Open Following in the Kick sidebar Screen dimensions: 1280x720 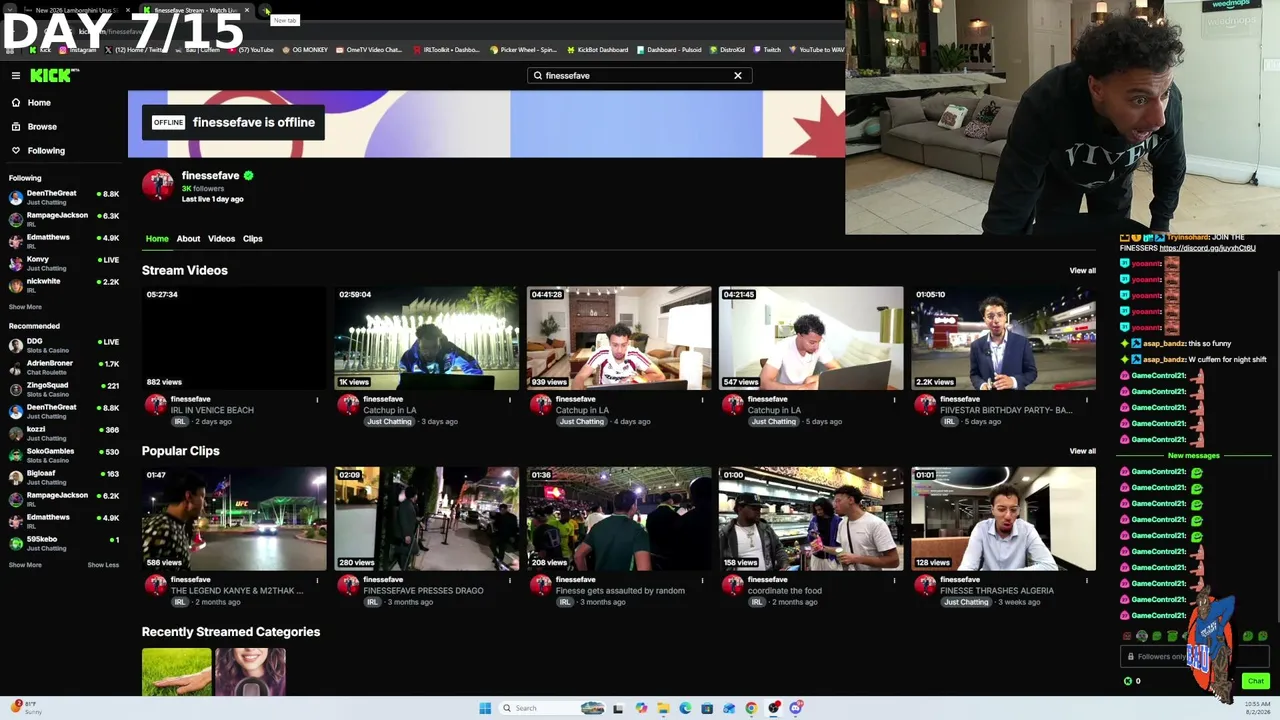pyautogui.click(x=38, y=151)
